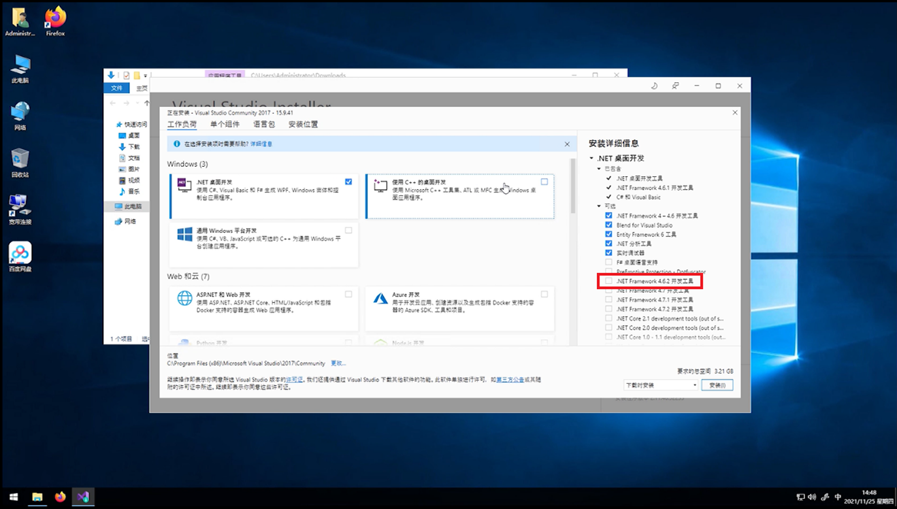Open the 回收站 recycle bin desktop icon

20,162
